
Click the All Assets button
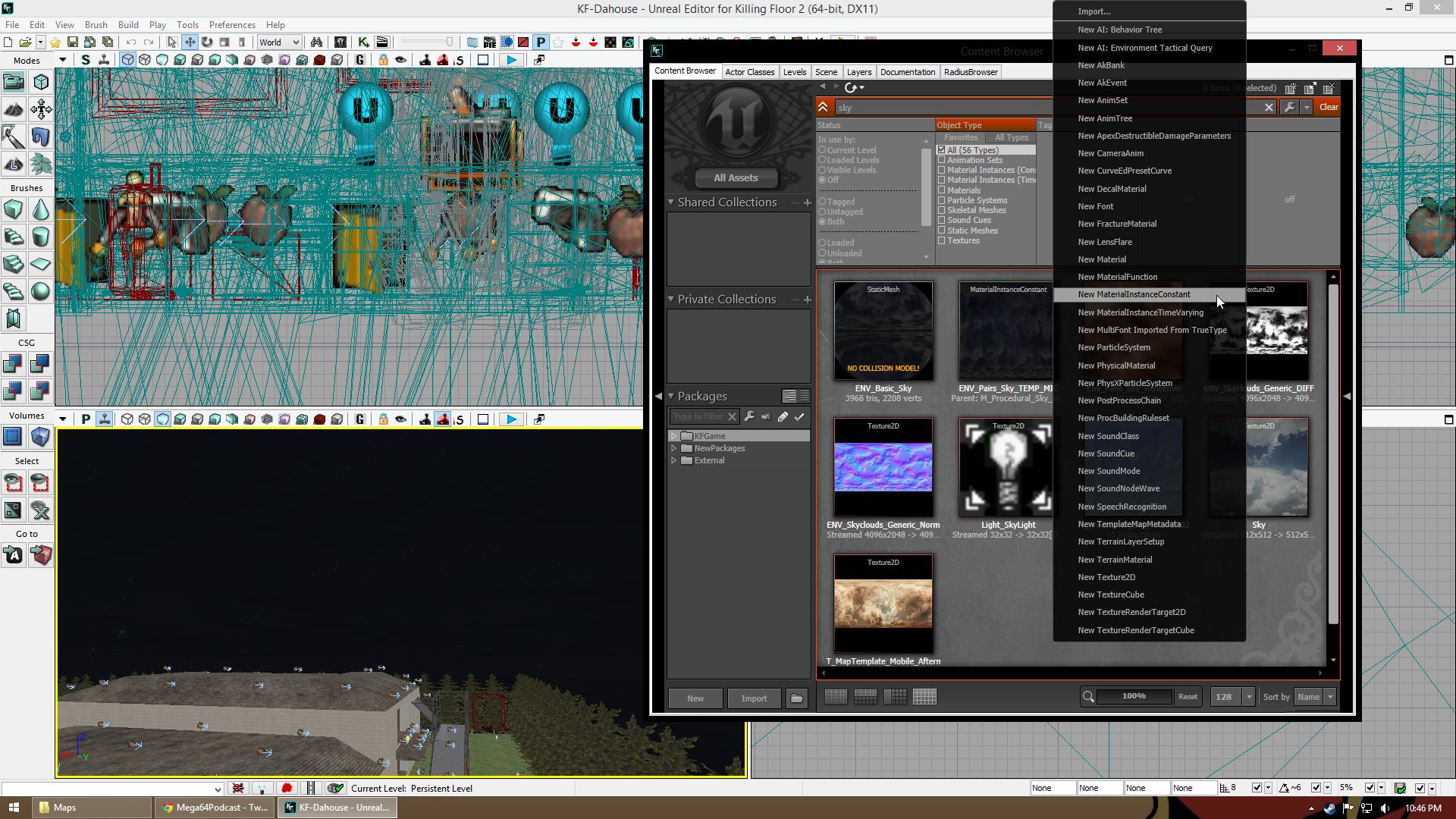pos(735,178)
